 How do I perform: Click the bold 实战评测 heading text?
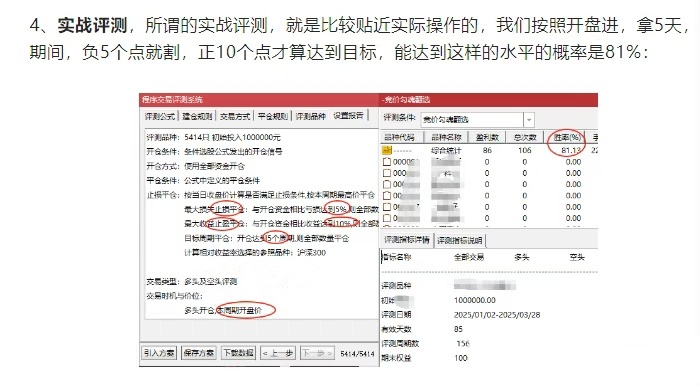click(x=92, y=25)
